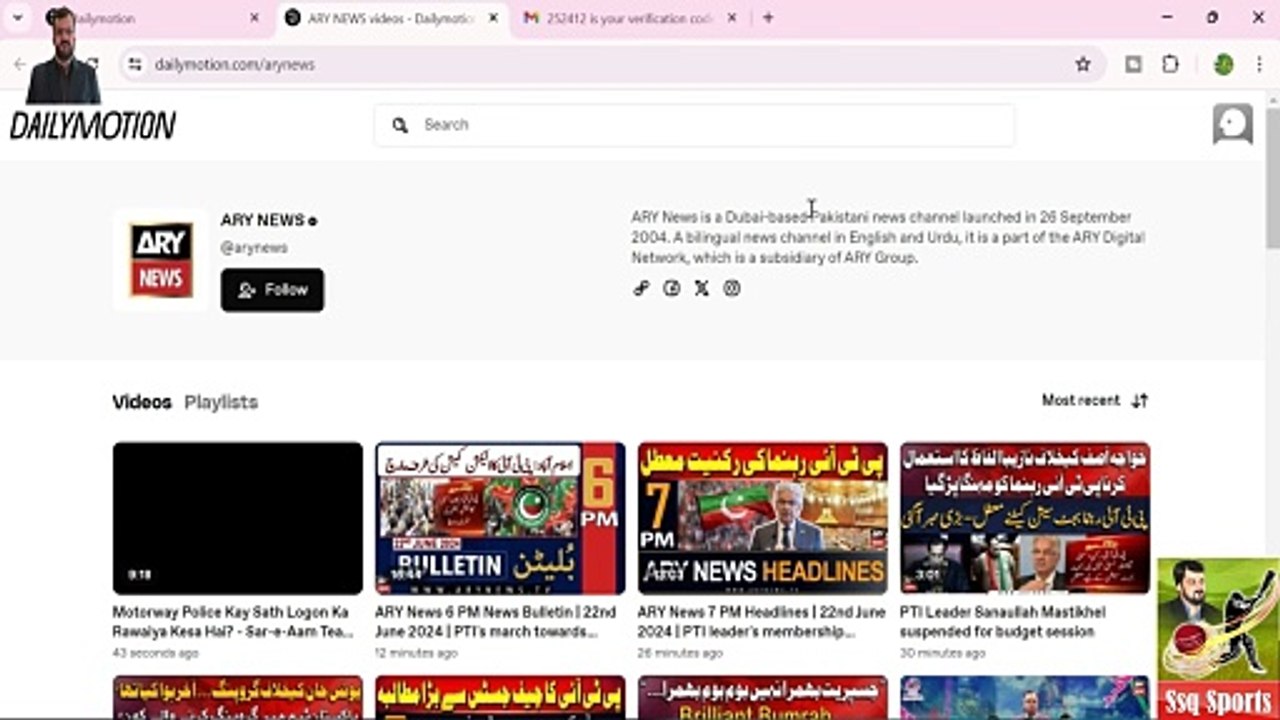
Task: Click the @arynews channel handle
Action: point(254,248)
